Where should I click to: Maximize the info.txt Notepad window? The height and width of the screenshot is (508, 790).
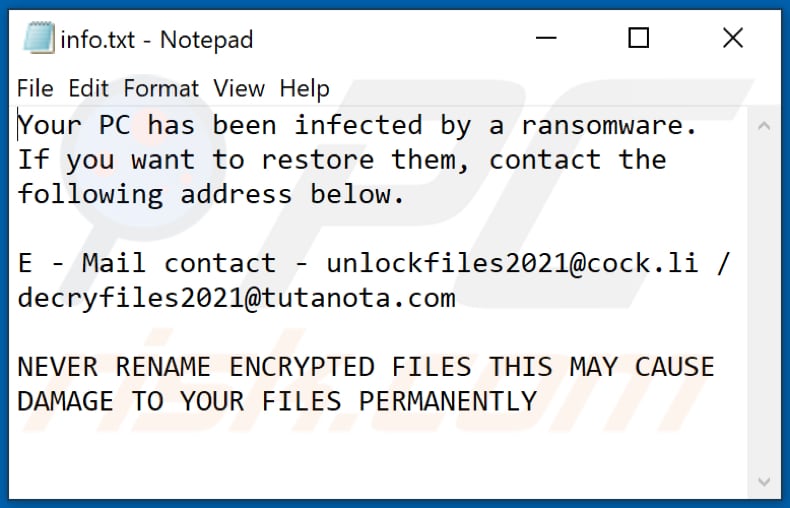coord(638,39)
